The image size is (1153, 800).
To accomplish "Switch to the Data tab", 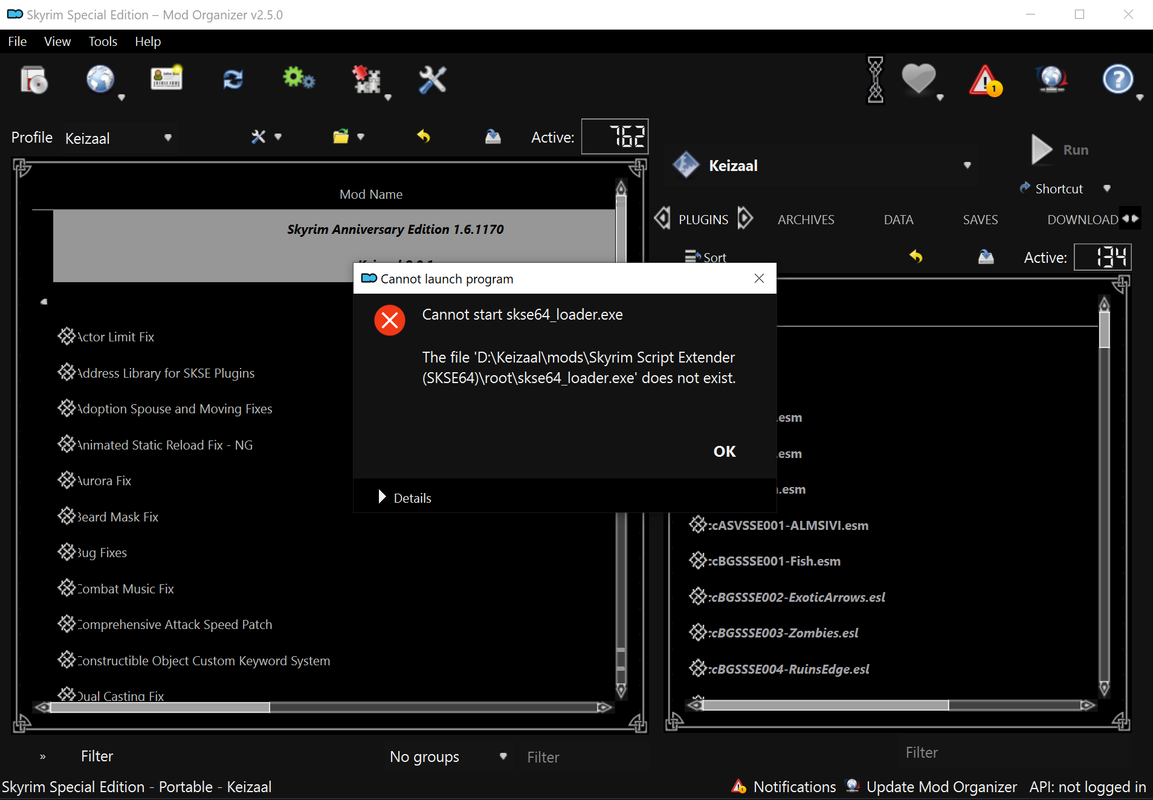I will (899, 220).
